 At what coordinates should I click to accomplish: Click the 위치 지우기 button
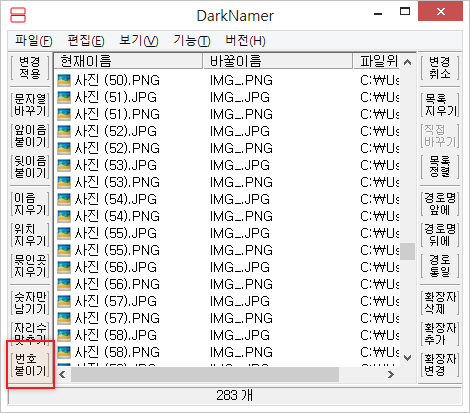tap(30, 235)
